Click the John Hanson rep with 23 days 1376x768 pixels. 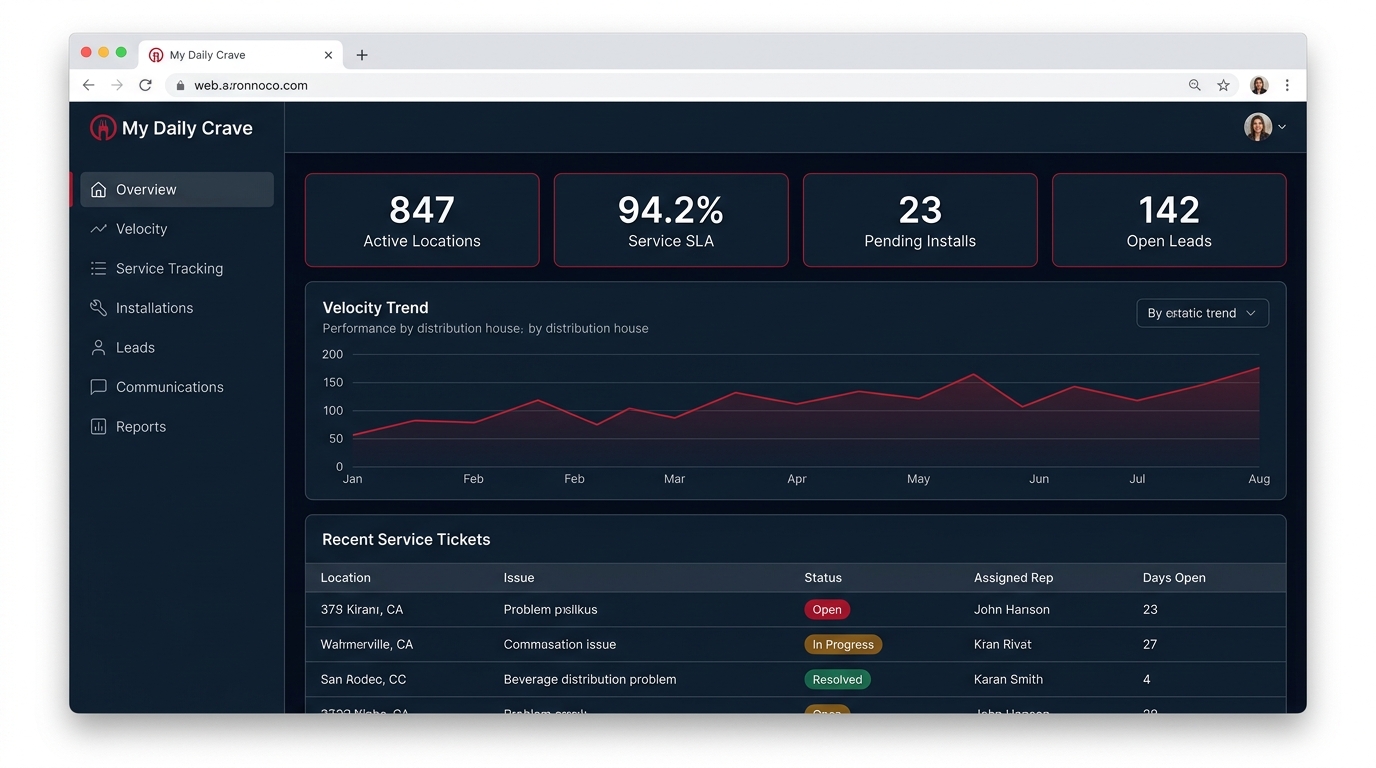coord(1012,610)
